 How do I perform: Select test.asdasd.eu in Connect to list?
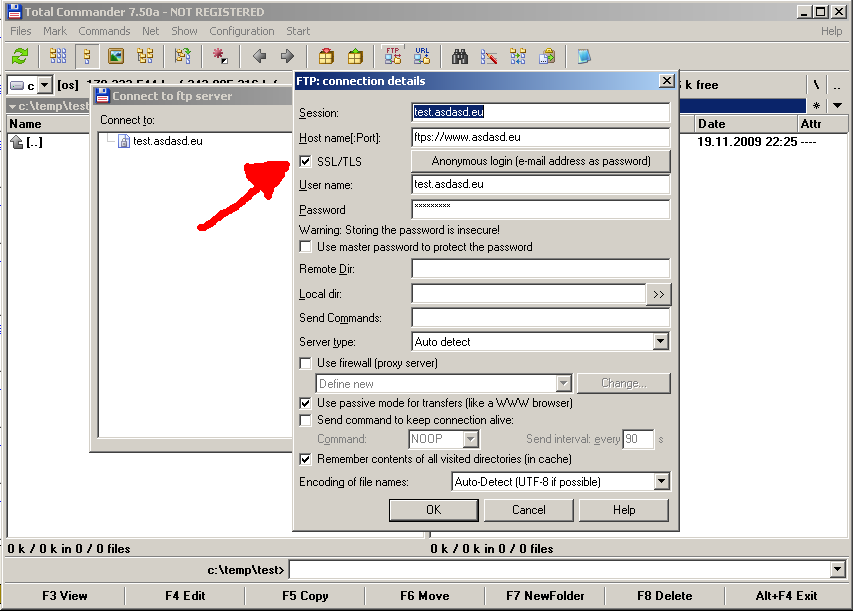pyautogui.click(x=168, y=141)
